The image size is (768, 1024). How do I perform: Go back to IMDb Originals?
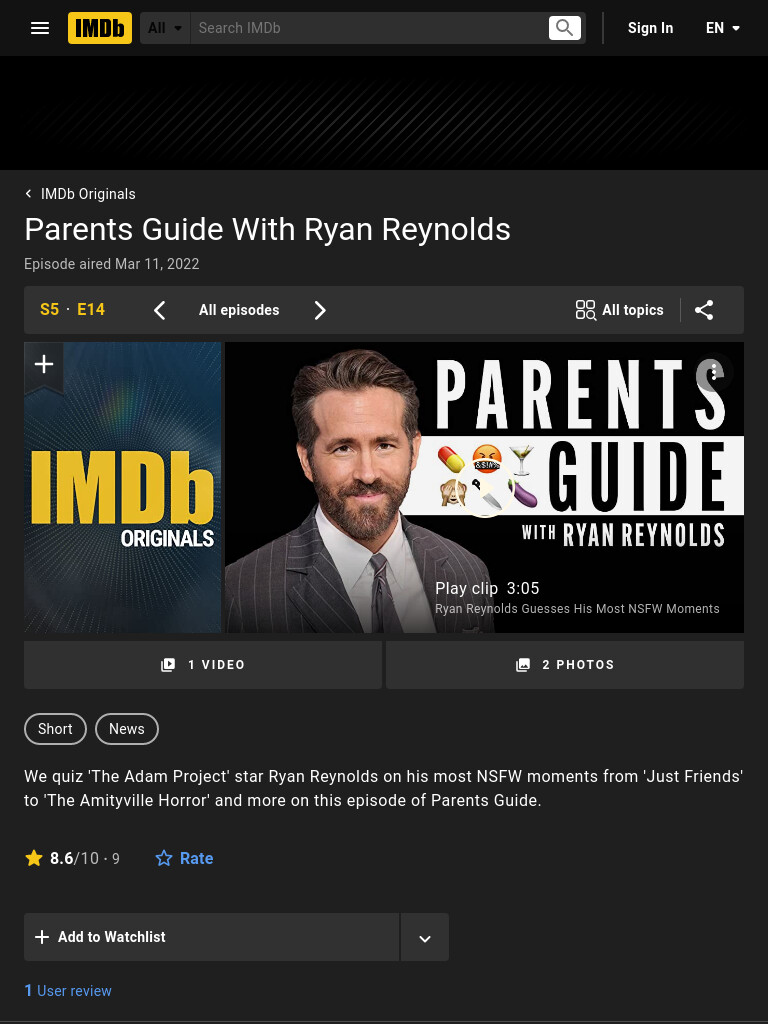click(x=80, y=194)
